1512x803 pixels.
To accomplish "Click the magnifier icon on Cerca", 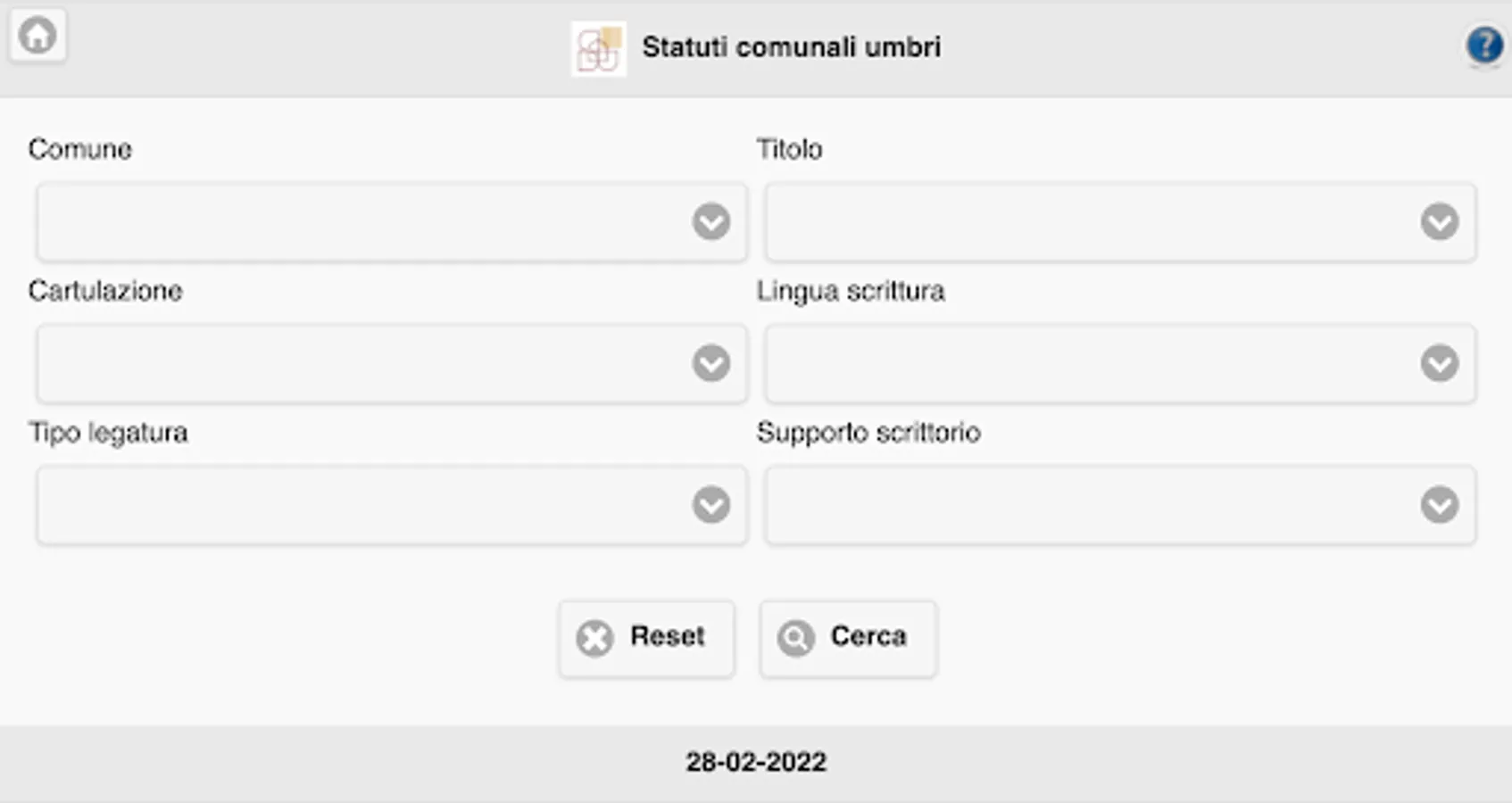I will (x=795, y=638).
